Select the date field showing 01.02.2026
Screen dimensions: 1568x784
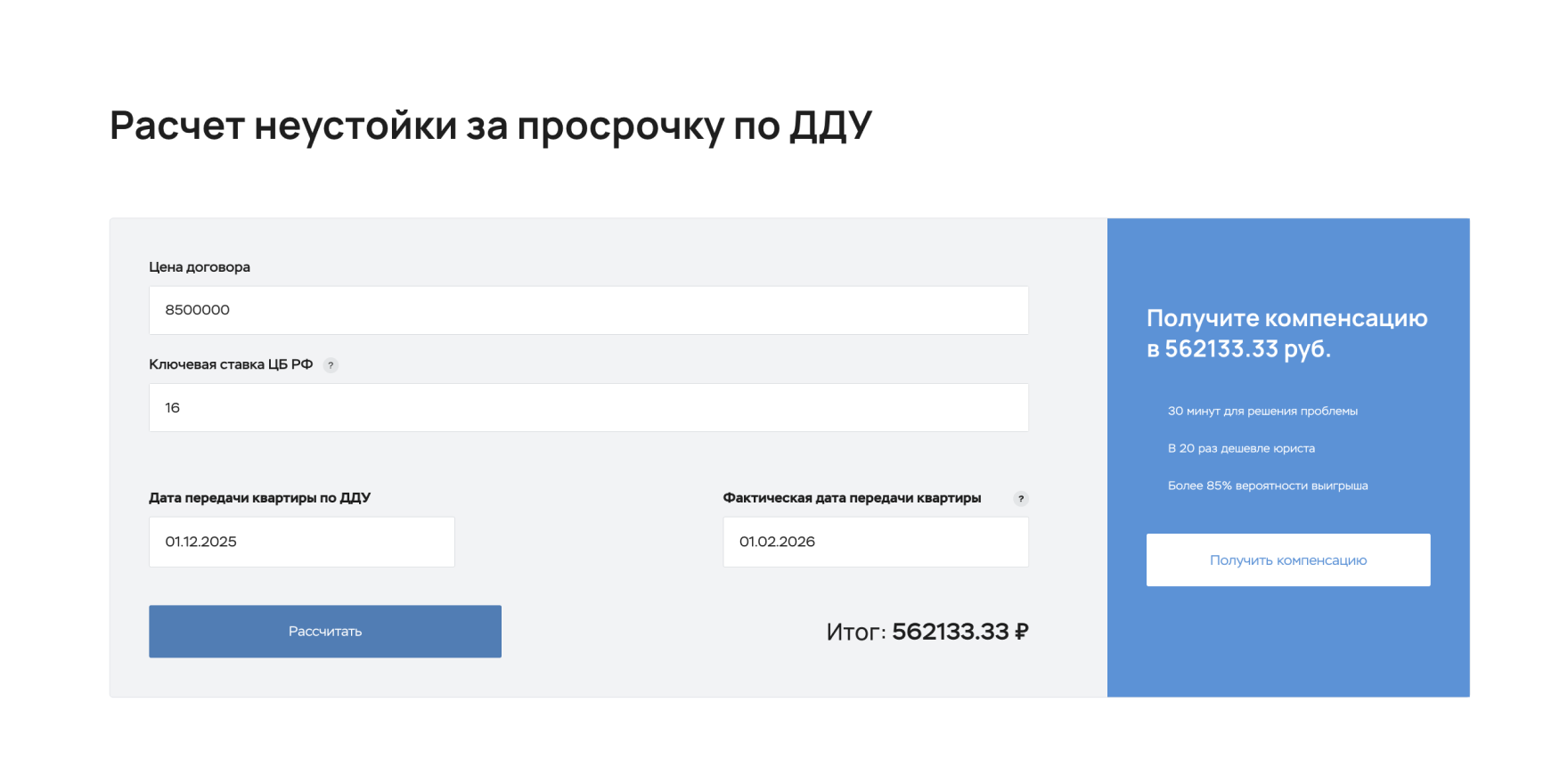tap(875, 542)
